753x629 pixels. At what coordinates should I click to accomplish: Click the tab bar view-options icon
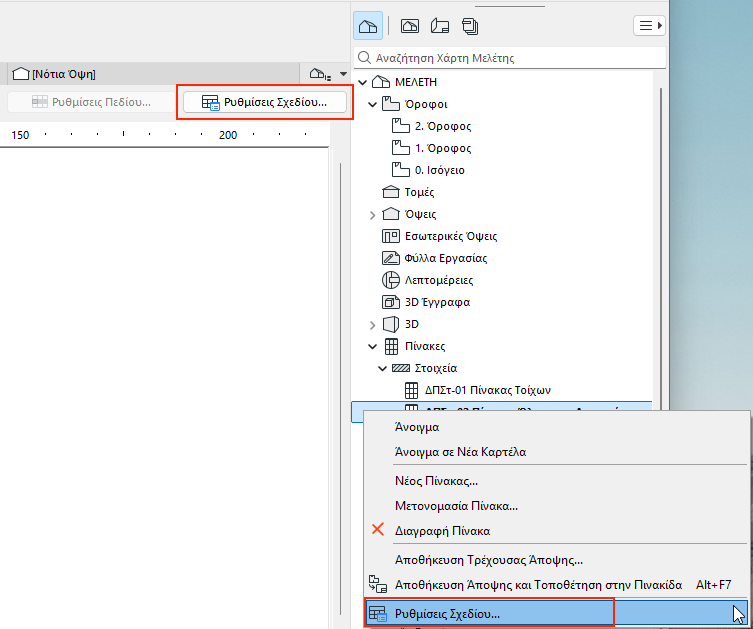pos(320,74)
